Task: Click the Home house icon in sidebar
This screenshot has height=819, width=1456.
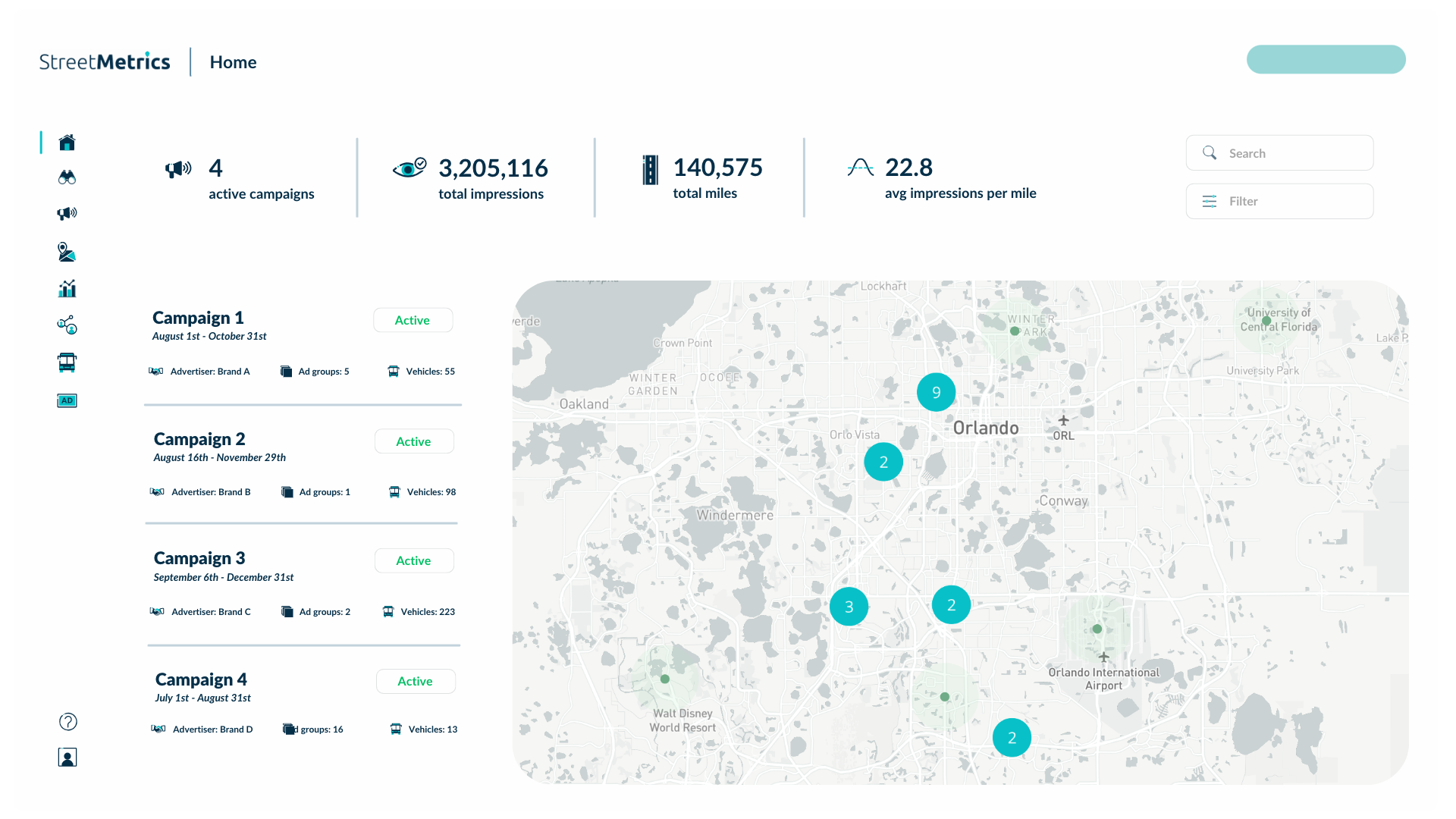Action: coord(67,142)
